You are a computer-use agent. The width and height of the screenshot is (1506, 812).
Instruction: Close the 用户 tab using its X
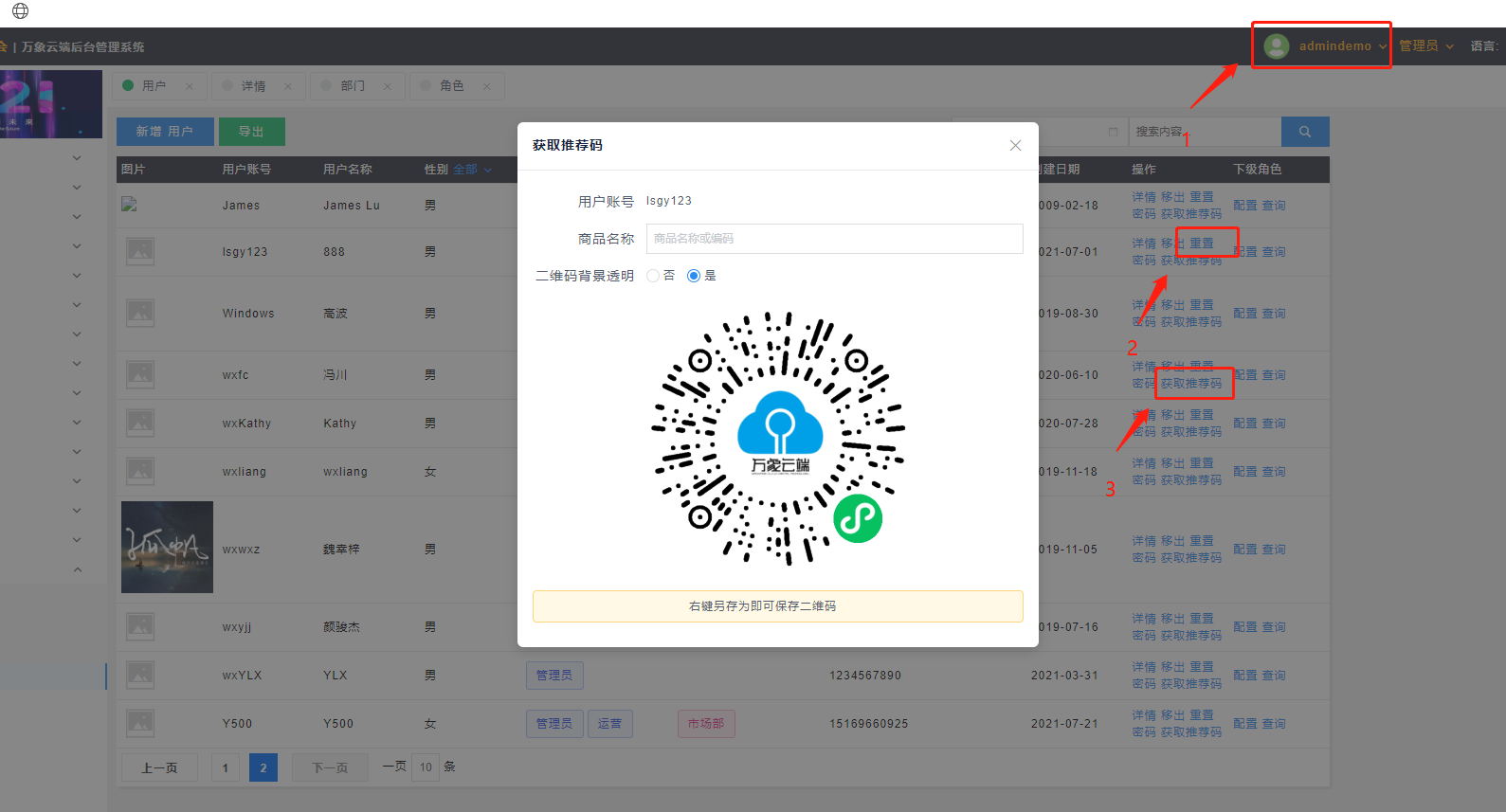pos(190,86)
